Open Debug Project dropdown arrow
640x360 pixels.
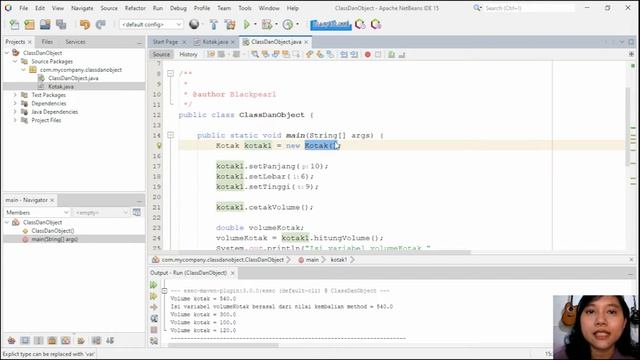[276, 24]
